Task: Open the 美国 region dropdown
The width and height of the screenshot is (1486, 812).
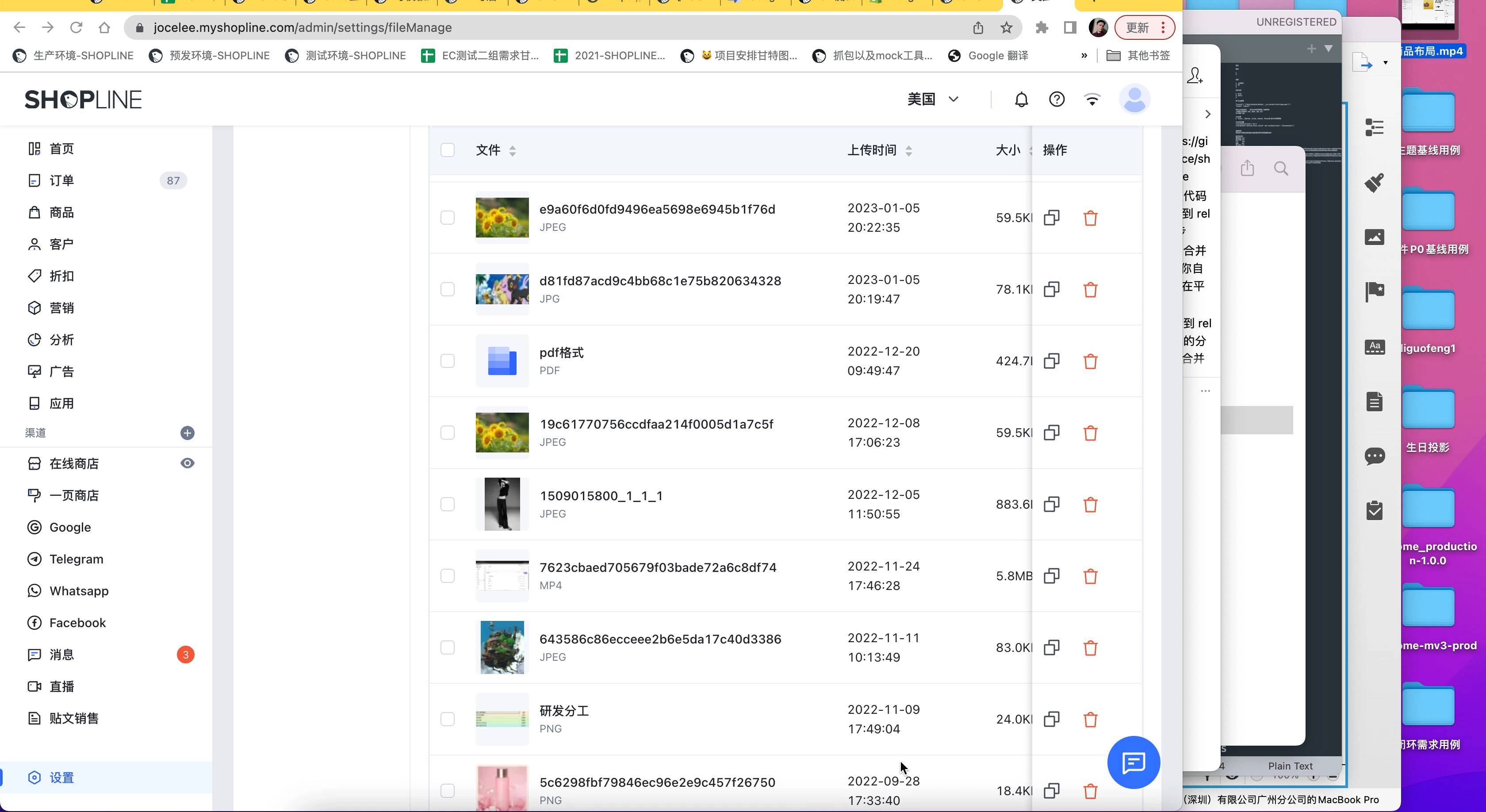Action: pyautogui.click(x=933, y=99)
